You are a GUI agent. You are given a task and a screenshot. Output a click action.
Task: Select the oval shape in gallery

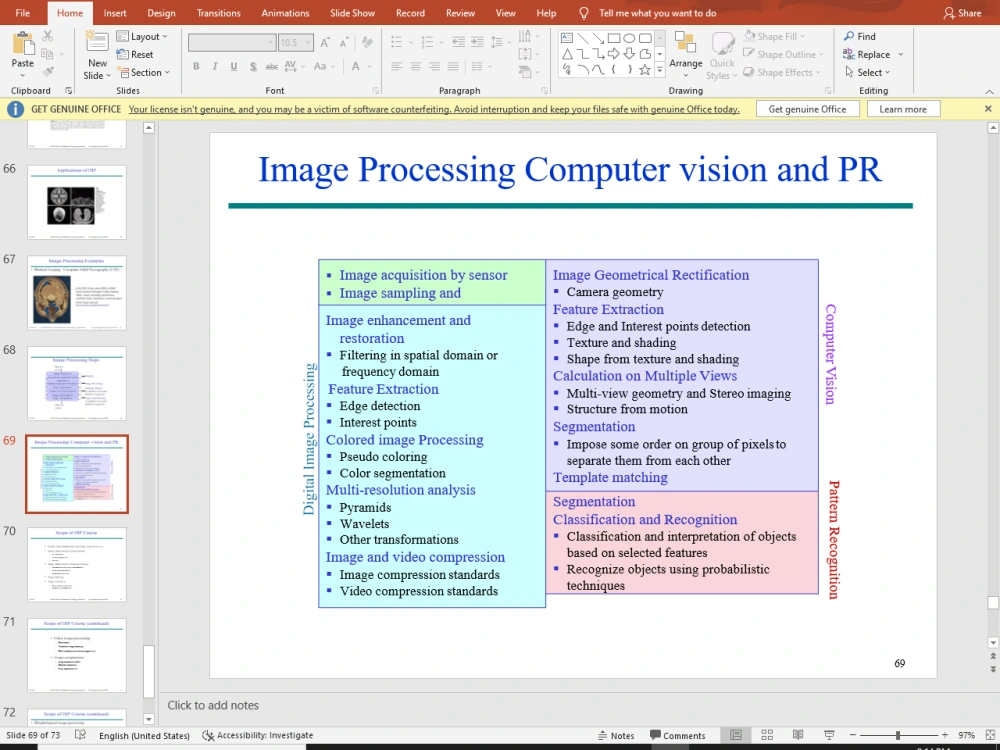(x=629, y=38)
